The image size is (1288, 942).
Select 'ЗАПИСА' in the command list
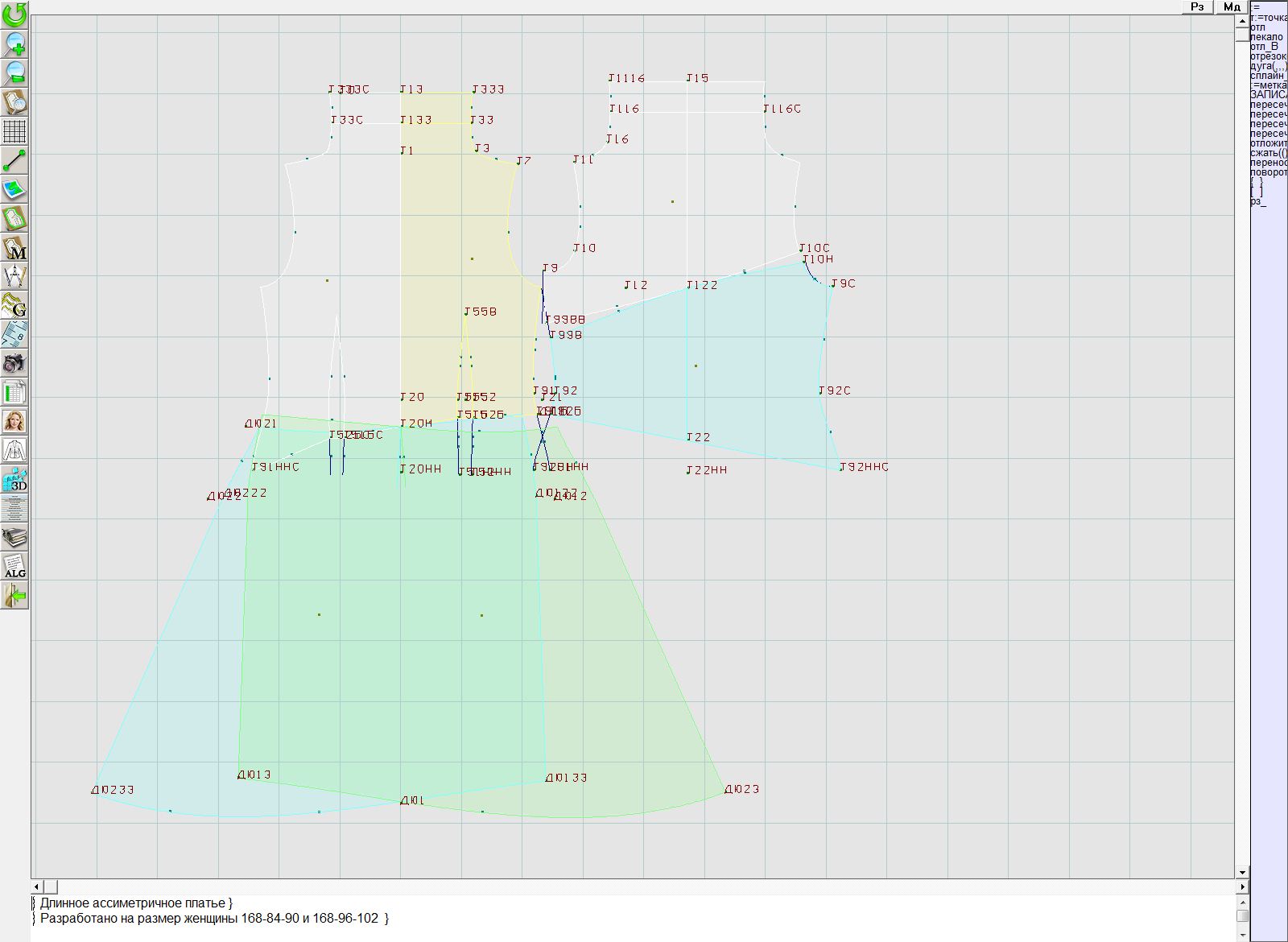coord(1268,95)
